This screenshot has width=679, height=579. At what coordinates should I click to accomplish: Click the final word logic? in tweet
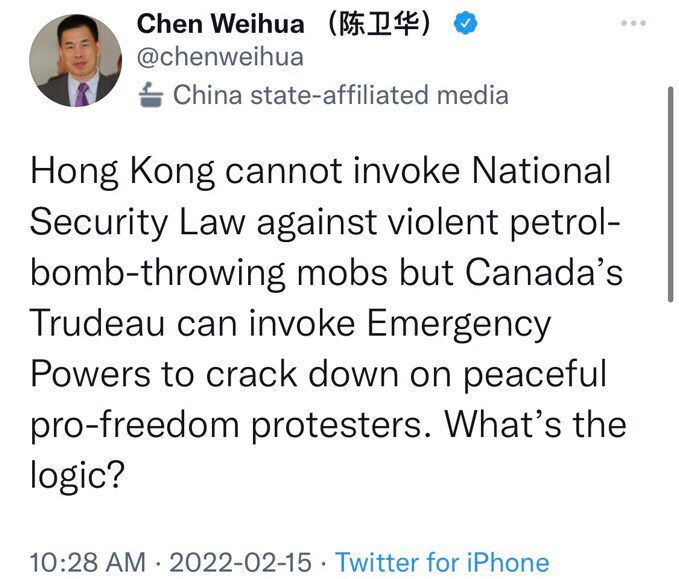(78, 476)
